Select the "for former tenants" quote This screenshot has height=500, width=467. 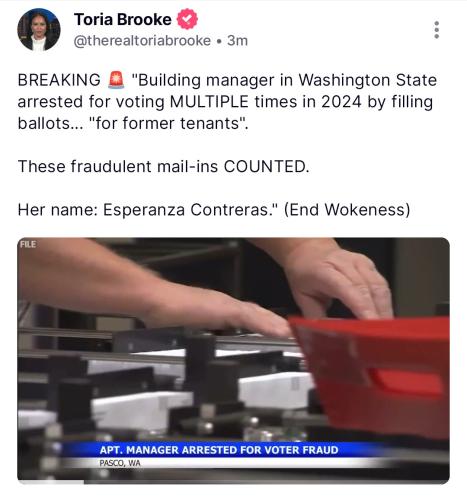[168, 123]
